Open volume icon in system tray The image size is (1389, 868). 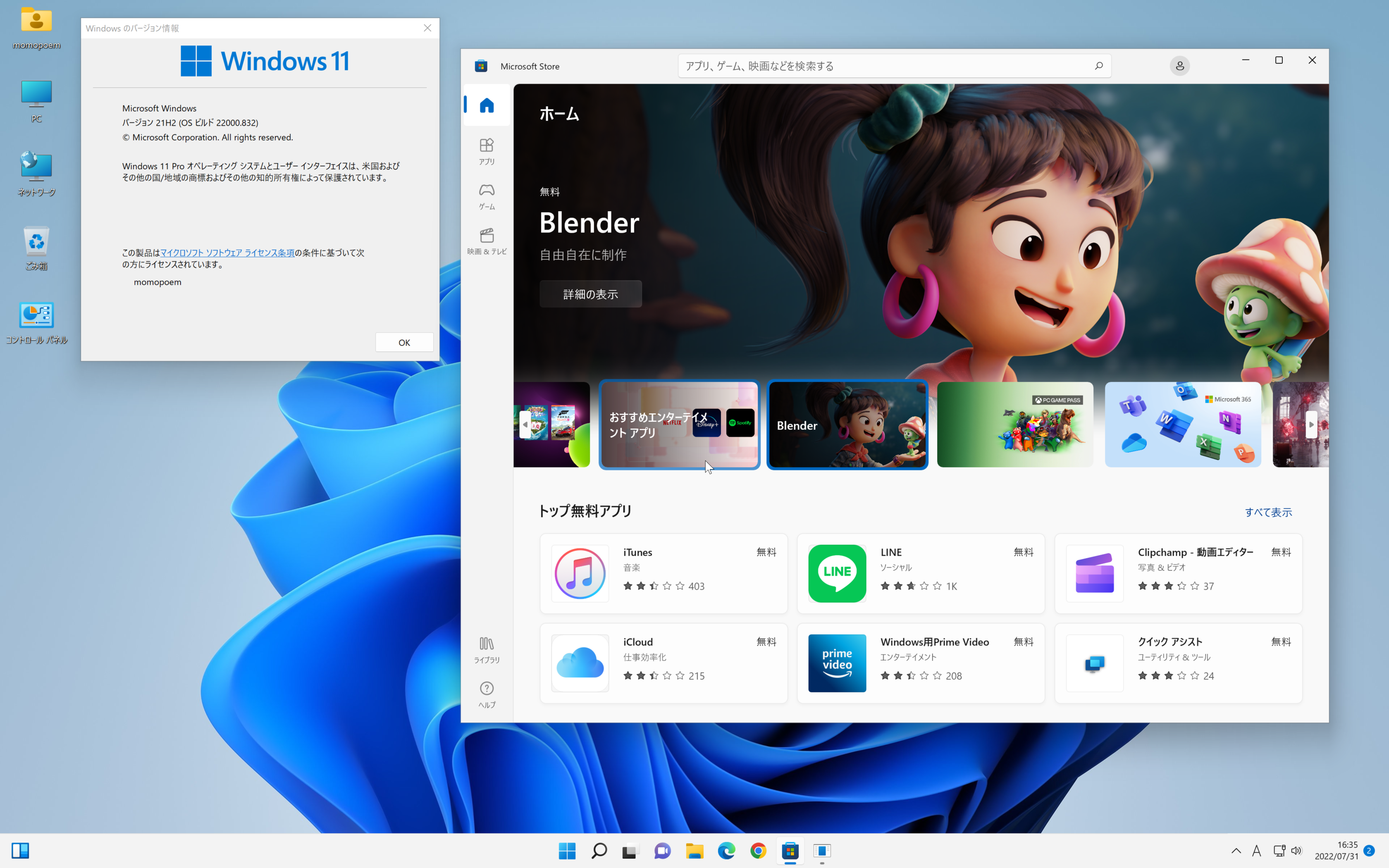[1296, 851]
